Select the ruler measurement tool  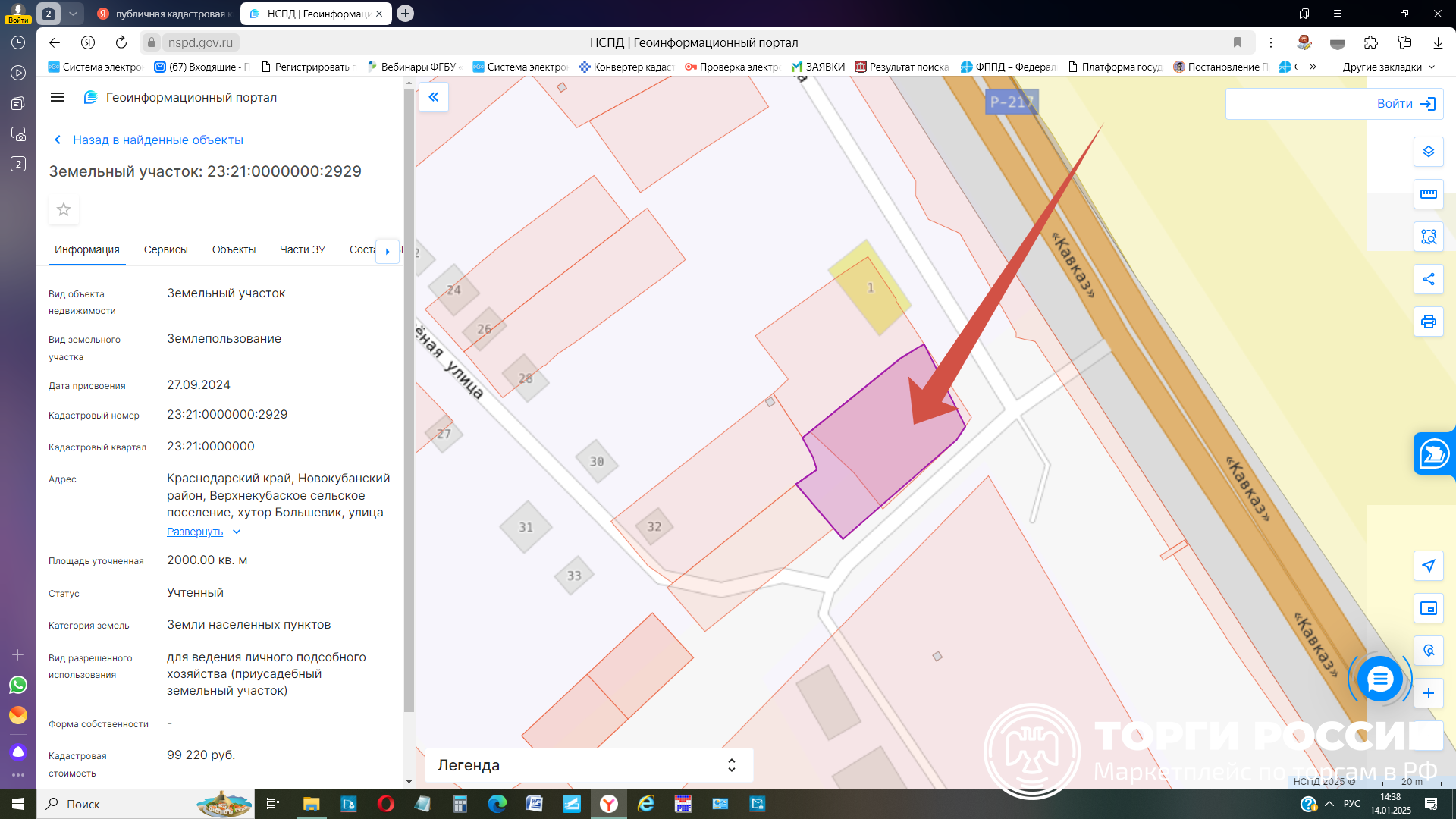1428,194
